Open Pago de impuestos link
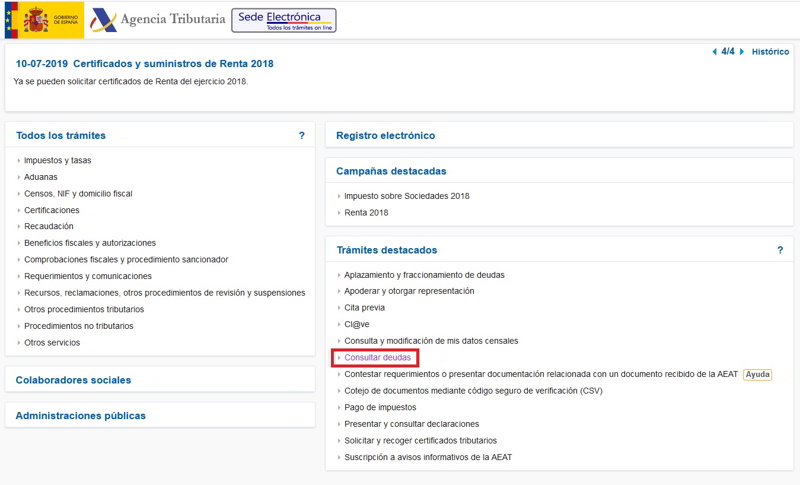This screenshot has height=485, width=800. pyautogui.click(x=380, y=408)
